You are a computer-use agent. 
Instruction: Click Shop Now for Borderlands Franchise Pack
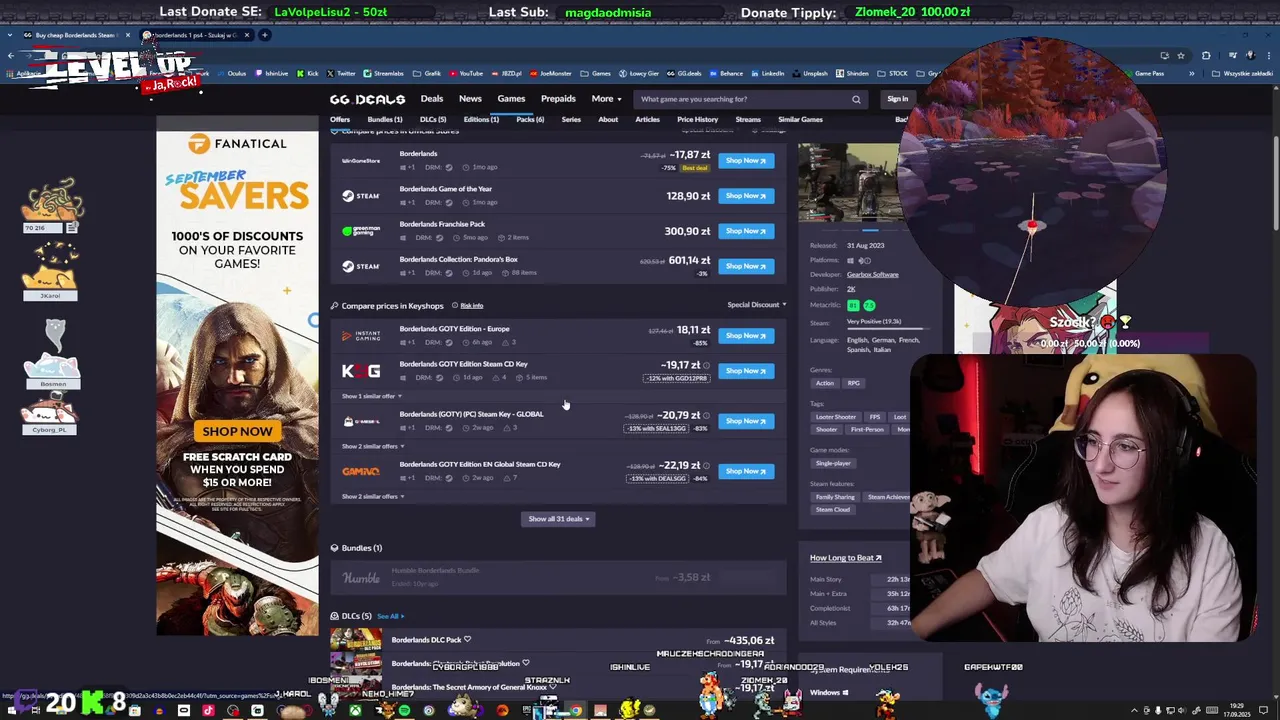[x=746, y=231]
